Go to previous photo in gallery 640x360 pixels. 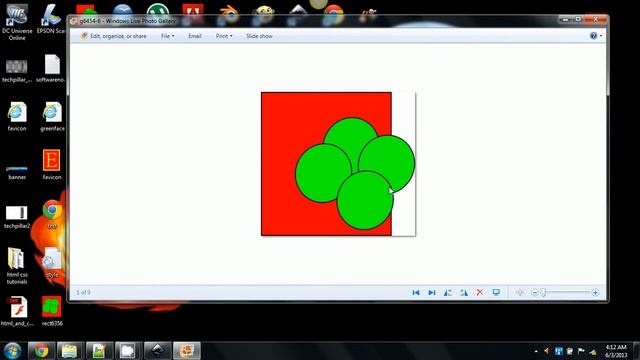coord(416,292)
